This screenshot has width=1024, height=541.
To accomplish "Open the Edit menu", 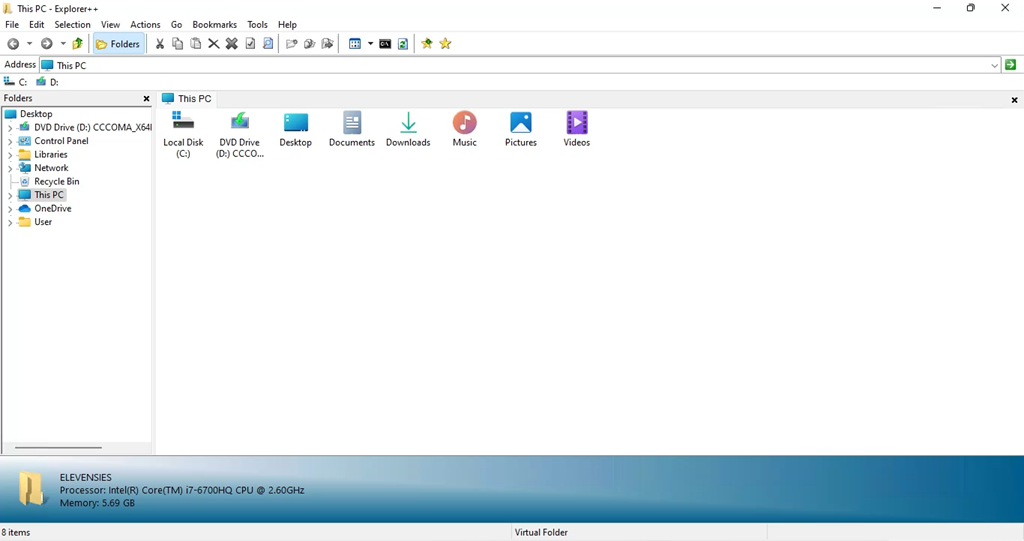I will 37,24.
